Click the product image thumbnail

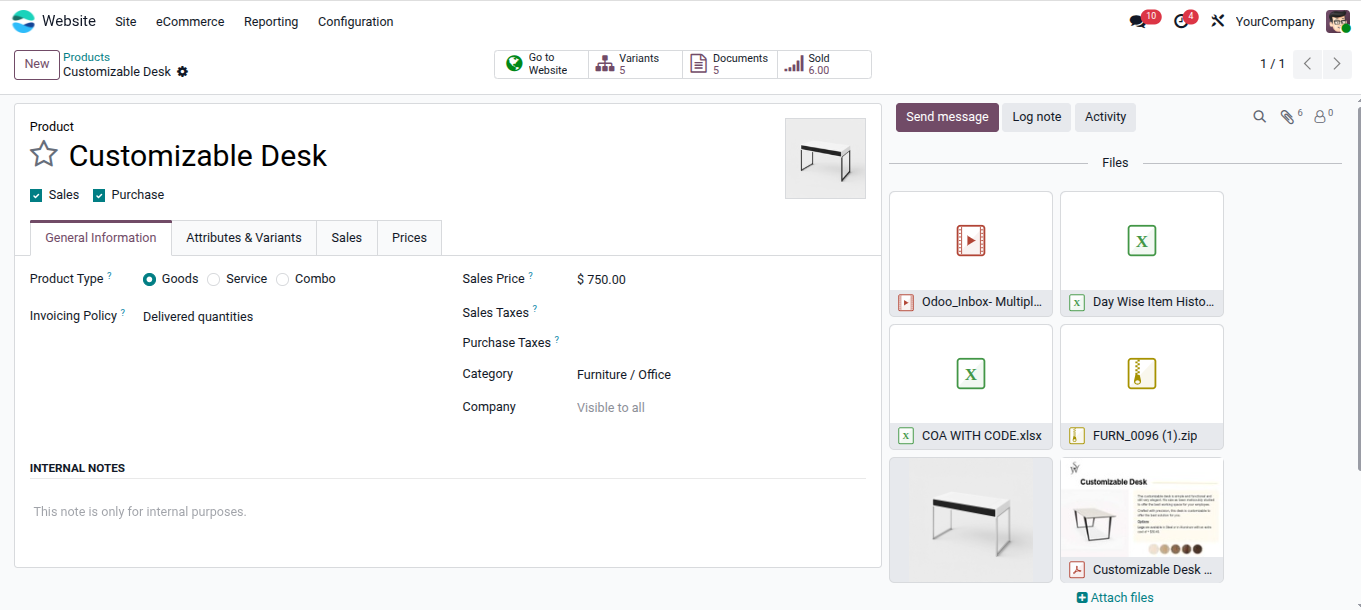[x=825, y=158]
